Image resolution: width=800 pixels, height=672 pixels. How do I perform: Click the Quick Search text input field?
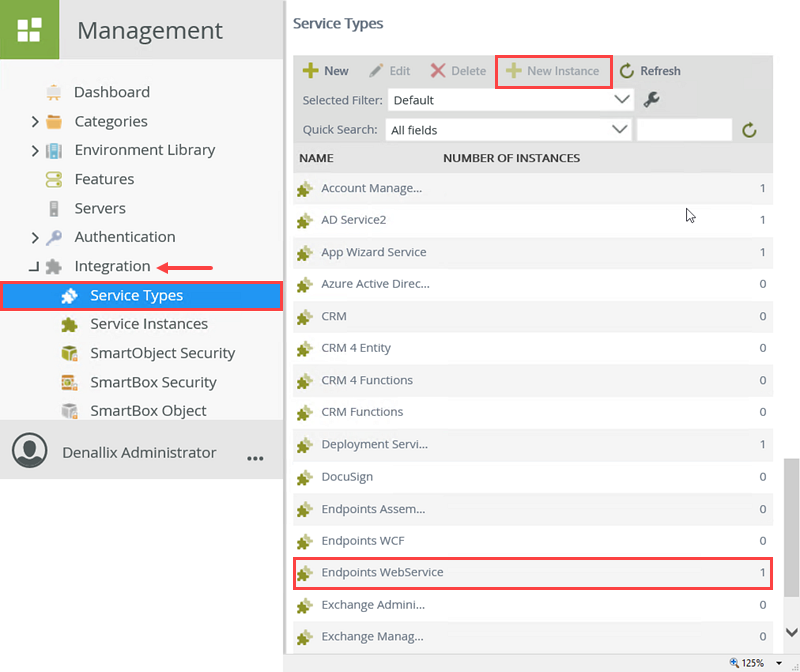click(684, 130)
